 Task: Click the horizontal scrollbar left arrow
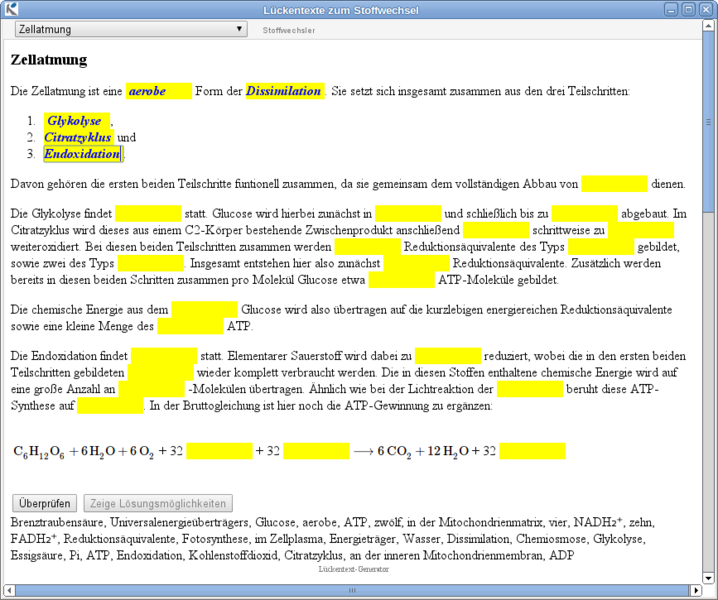point(9,590)
